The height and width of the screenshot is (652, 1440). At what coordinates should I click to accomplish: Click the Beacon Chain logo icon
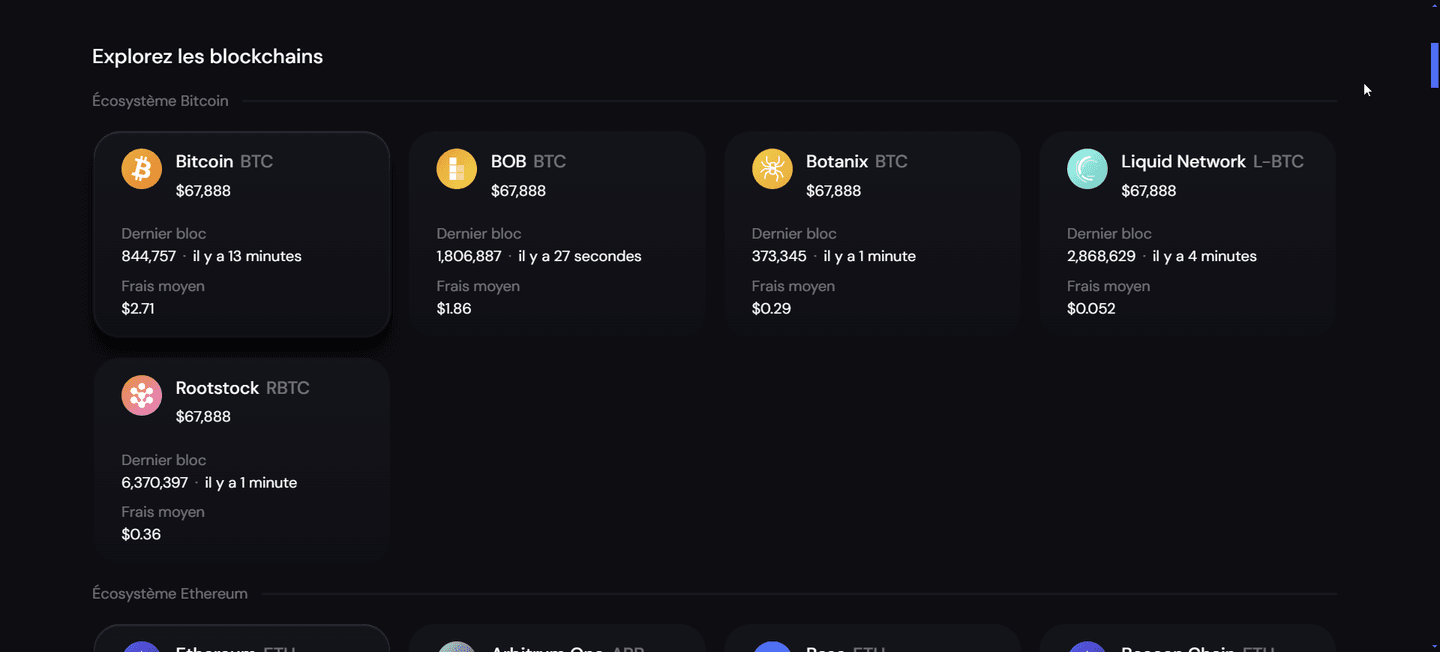(1087, 648)
